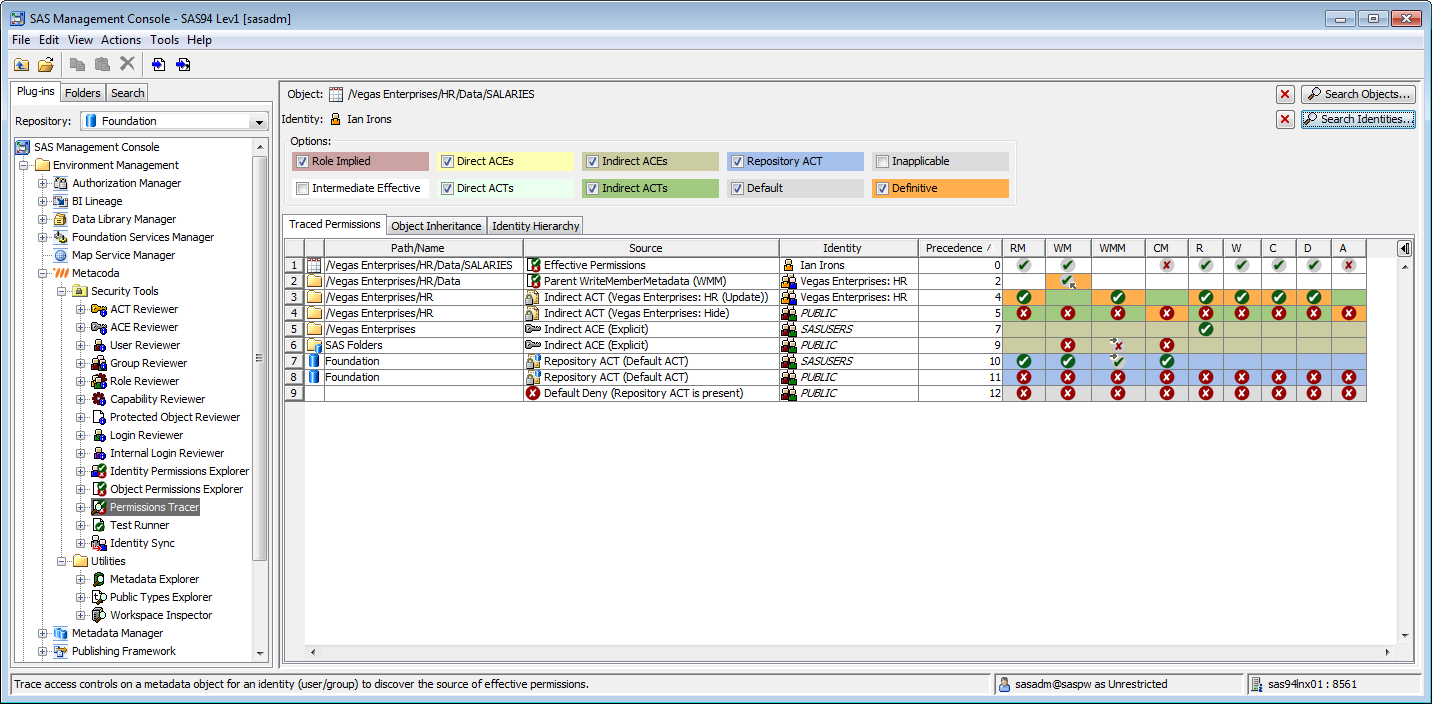Select Default Deny source cell
Image resolution: width=1432 pixels, height=704 pixels.
click(651, 393)
